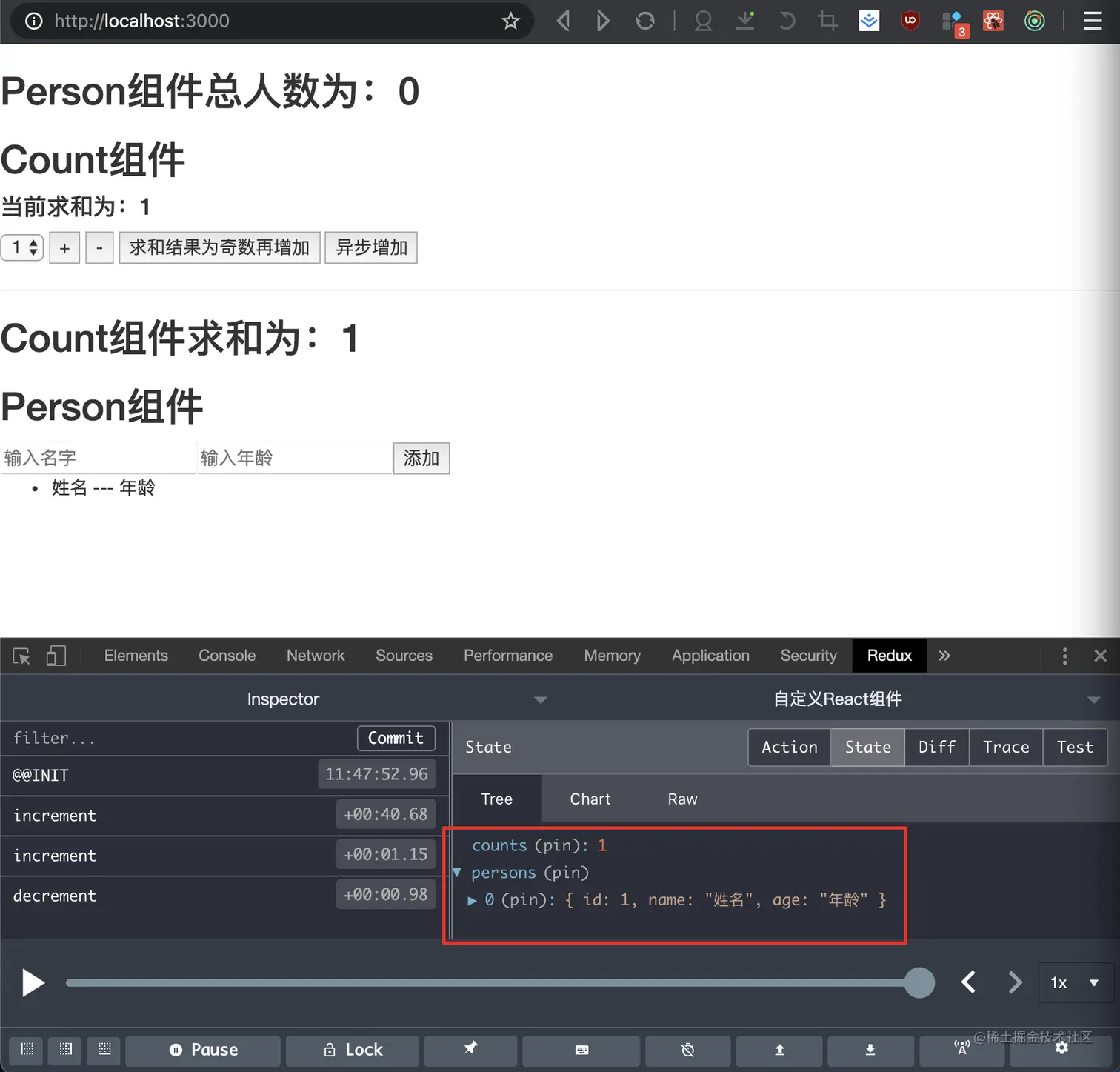Open the browser downloads icon

745,21
